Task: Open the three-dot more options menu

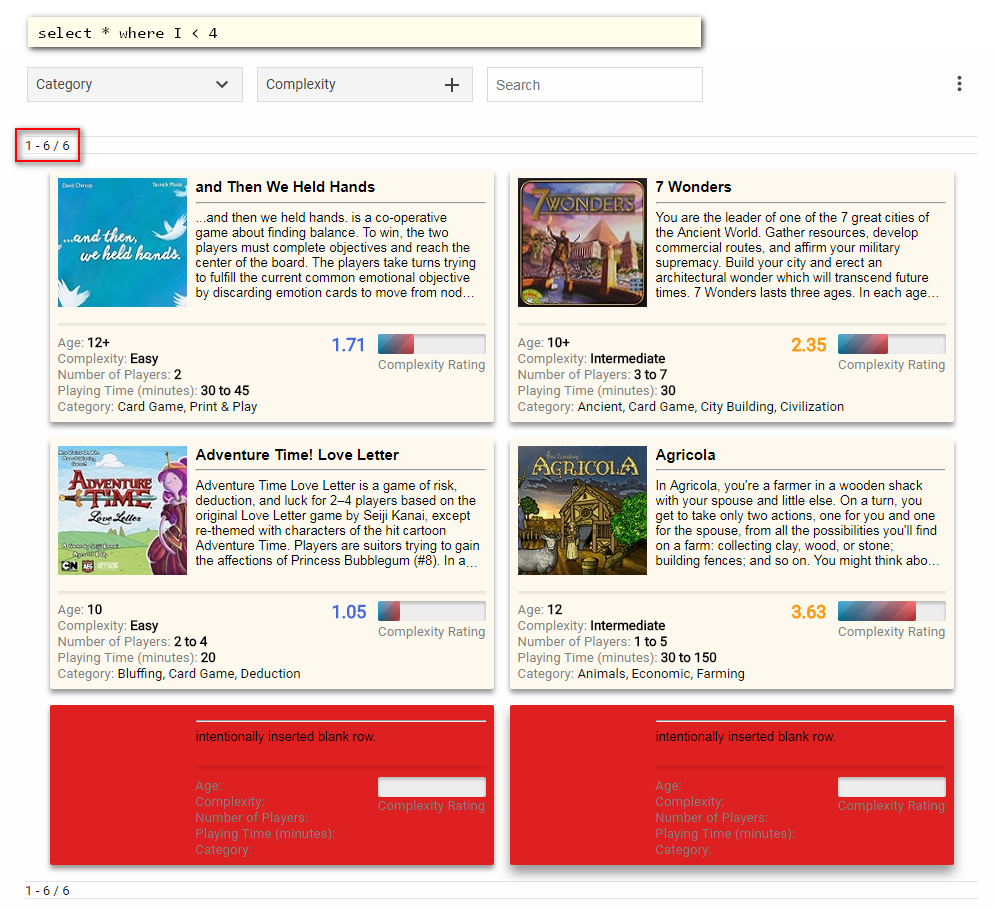Action: (x=959, y=84)
